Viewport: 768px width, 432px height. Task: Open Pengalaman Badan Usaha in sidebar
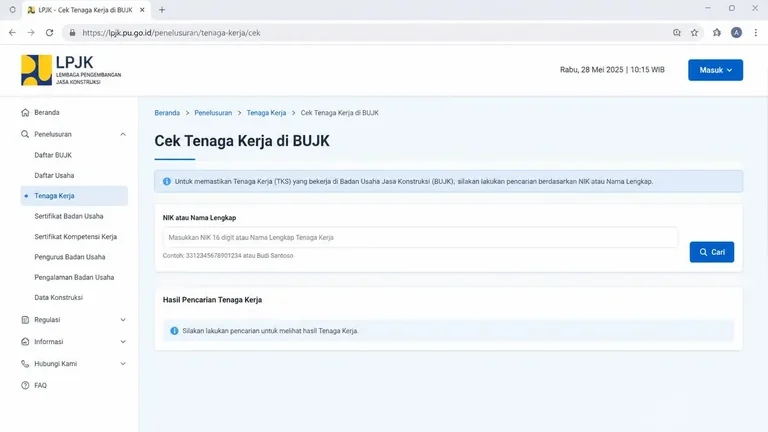[74, 277]
